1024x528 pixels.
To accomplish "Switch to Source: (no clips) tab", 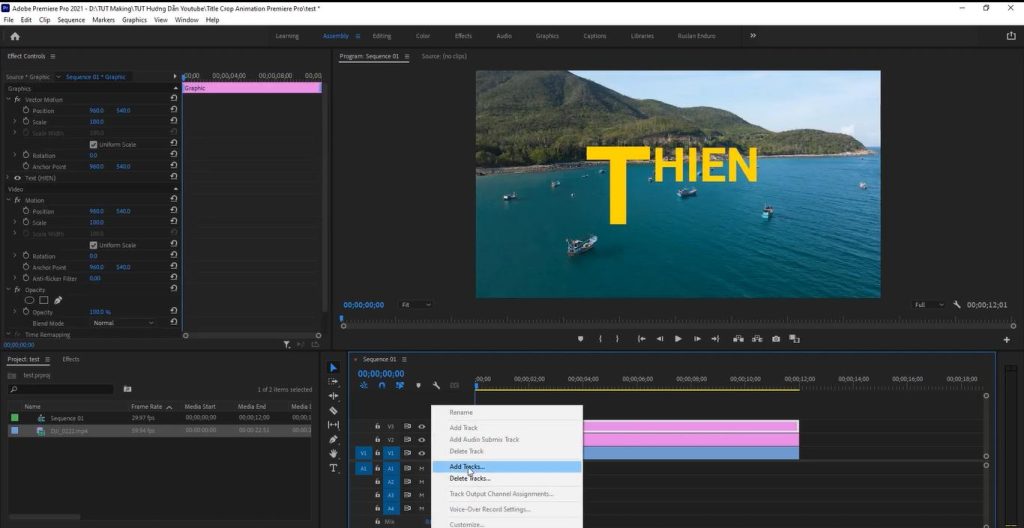I will coord(444,56).
